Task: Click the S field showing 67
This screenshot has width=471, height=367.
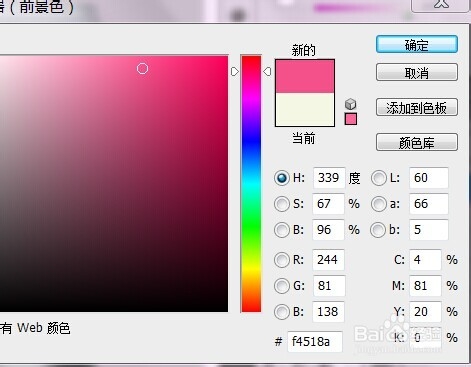Action: pyautogui.click(x=328, y=204)
